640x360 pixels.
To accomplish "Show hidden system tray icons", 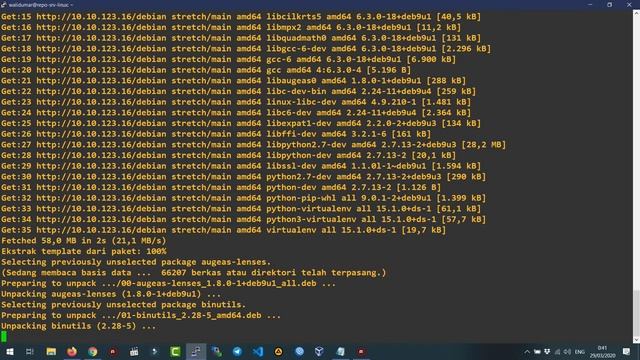I will click(x=527, y=352).
